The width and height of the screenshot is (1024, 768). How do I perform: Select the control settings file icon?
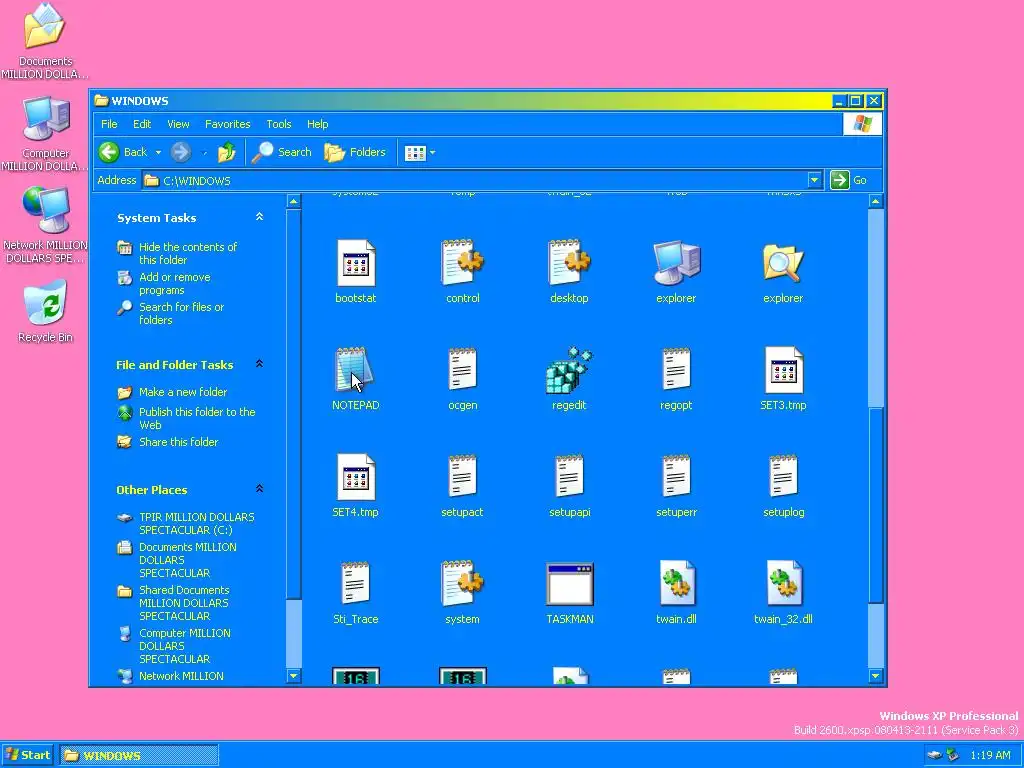462,263
